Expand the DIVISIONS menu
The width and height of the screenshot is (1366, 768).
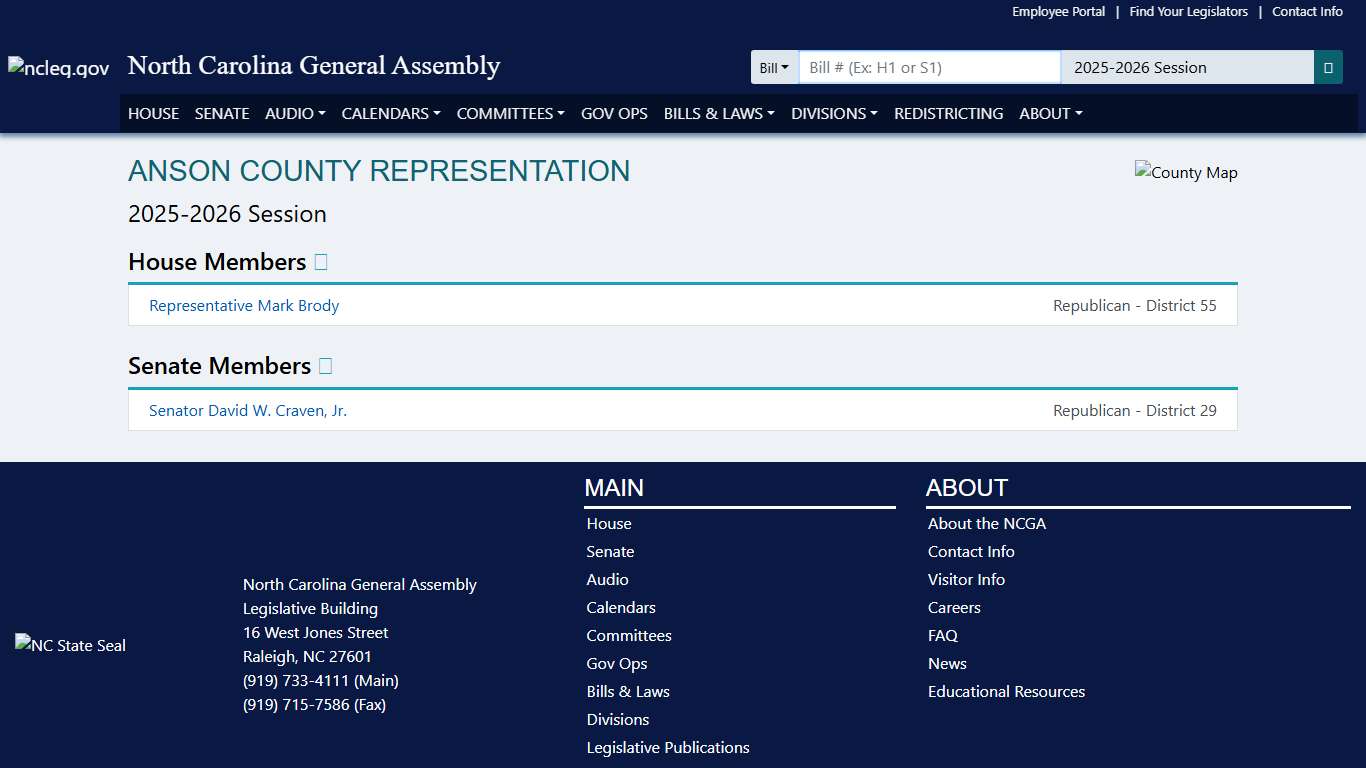point(833,113)
